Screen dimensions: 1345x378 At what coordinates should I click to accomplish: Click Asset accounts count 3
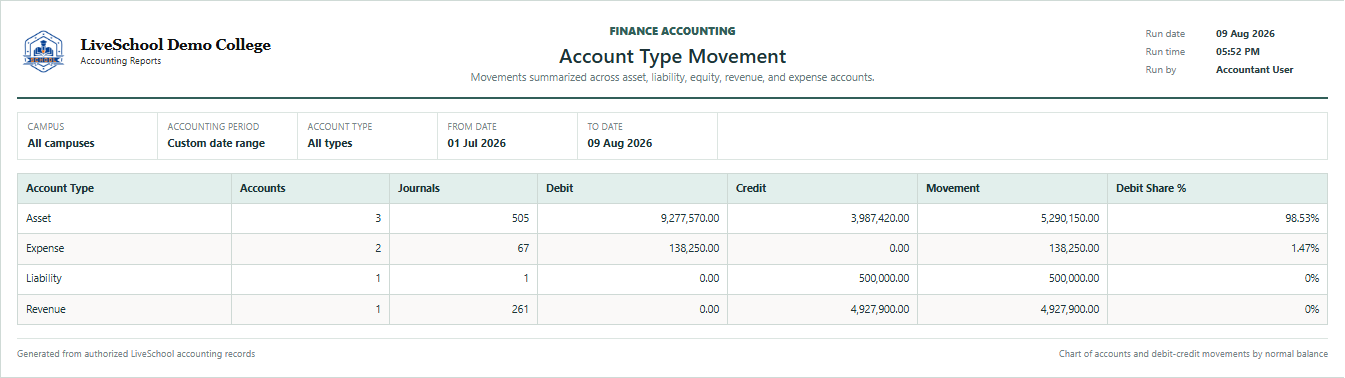(379, 218)
